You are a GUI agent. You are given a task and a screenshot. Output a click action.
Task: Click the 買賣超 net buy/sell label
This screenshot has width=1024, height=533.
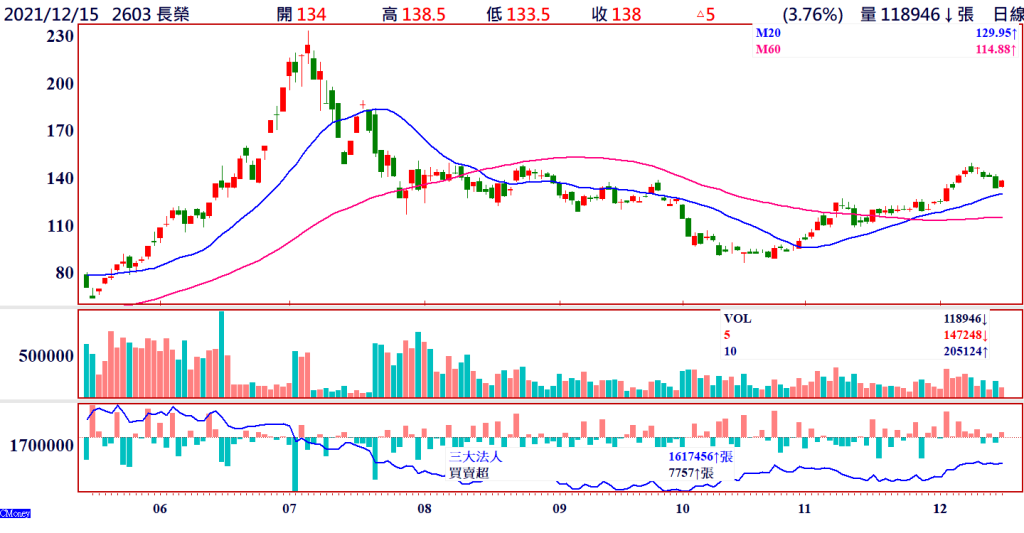468,472
